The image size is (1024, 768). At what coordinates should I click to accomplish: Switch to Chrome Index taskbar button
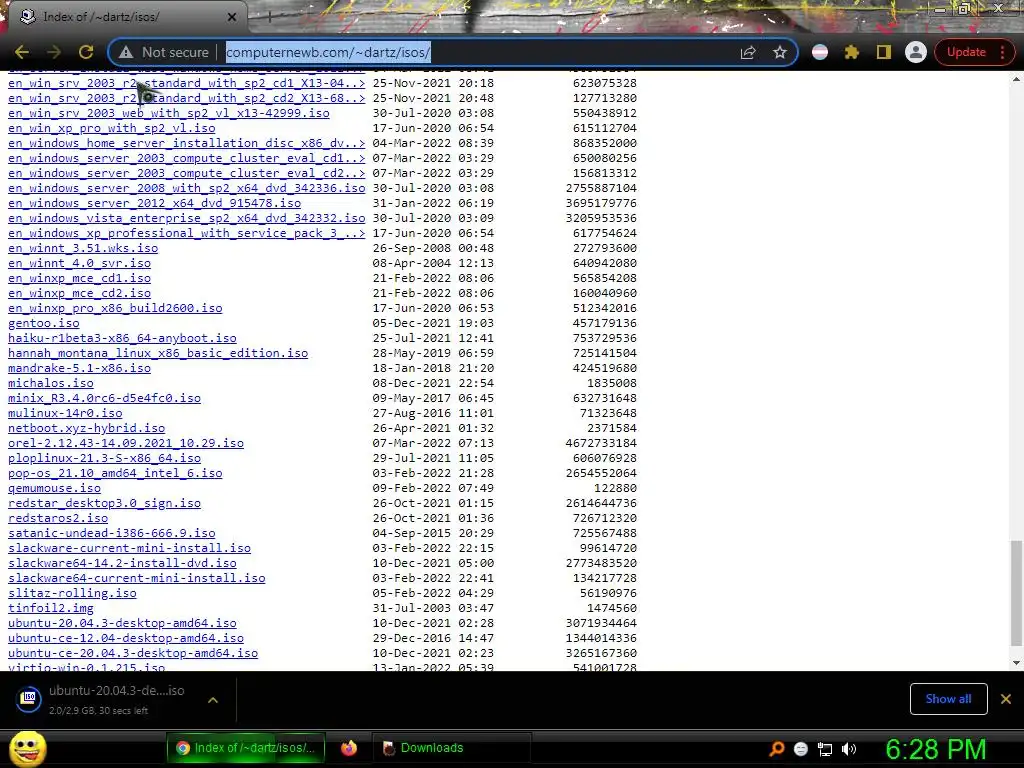point(246,748)
